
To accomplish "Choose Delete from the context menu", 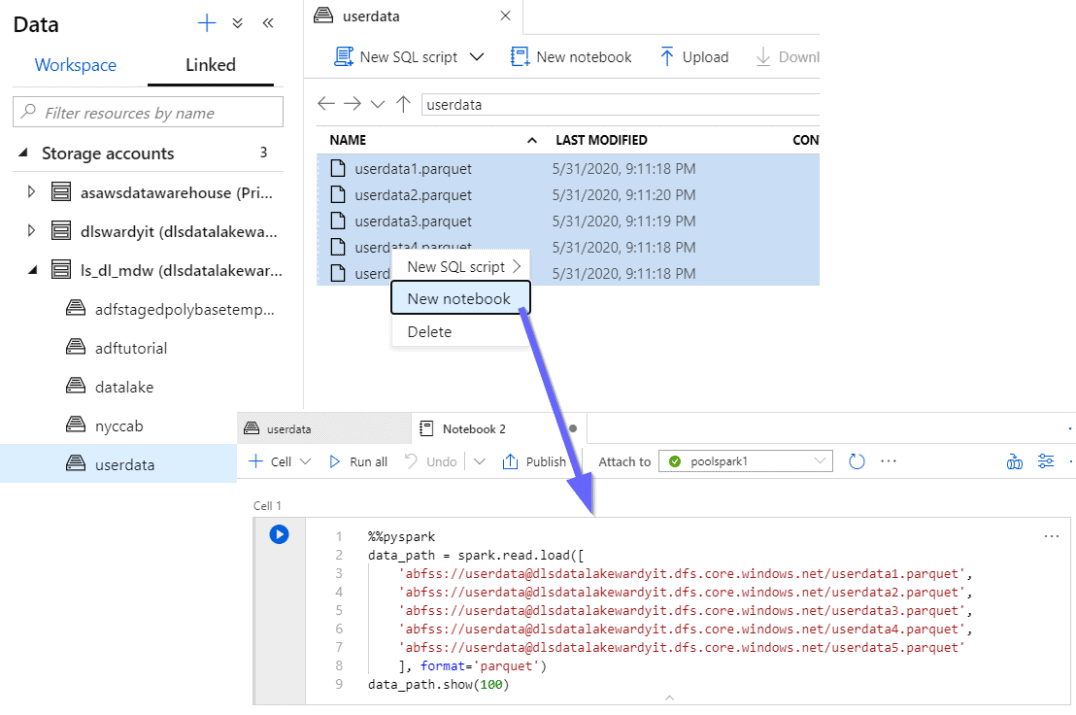I will (x=428, y=331).
